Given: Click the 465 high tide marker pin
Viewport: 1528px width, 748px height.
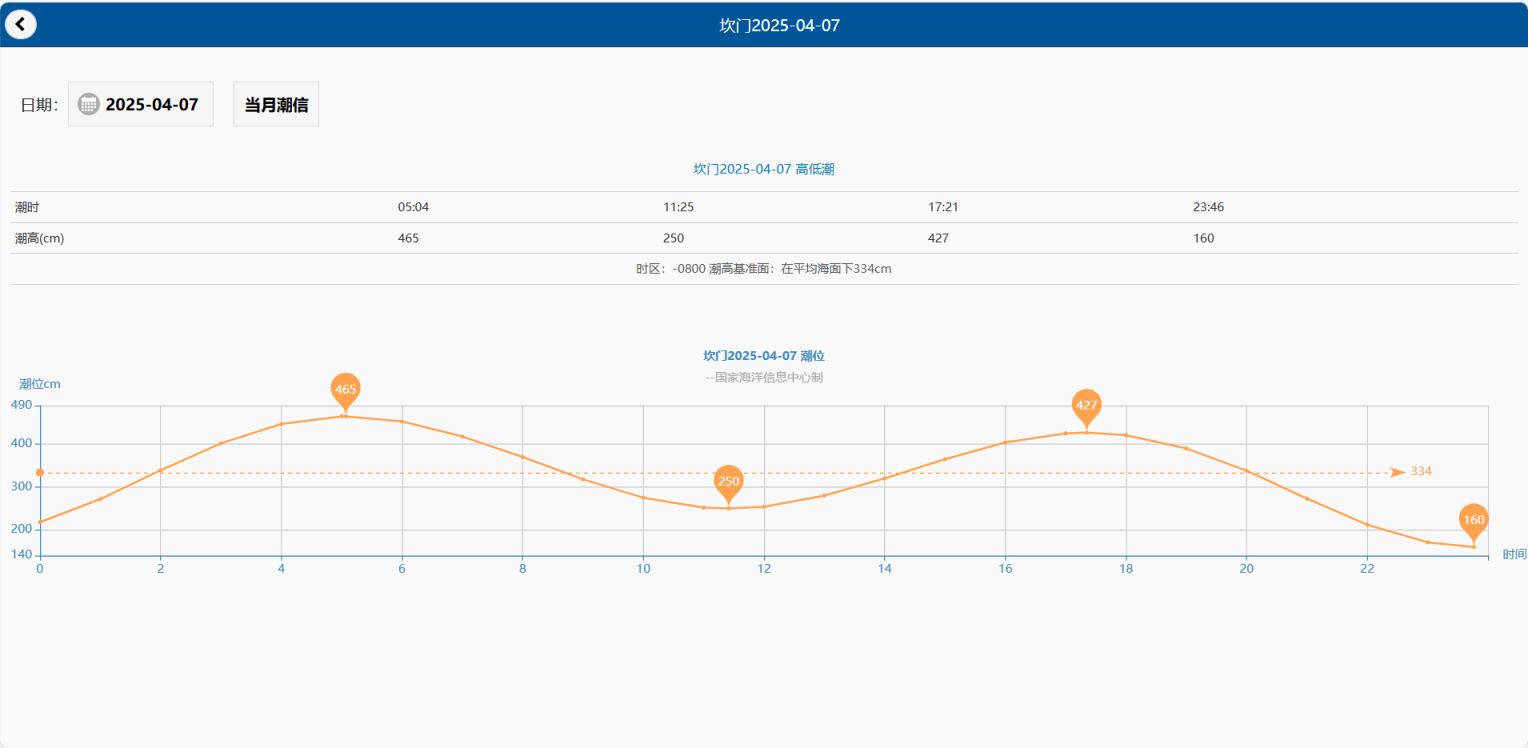Looking at the screenshot, I should (x=345, y=390).
